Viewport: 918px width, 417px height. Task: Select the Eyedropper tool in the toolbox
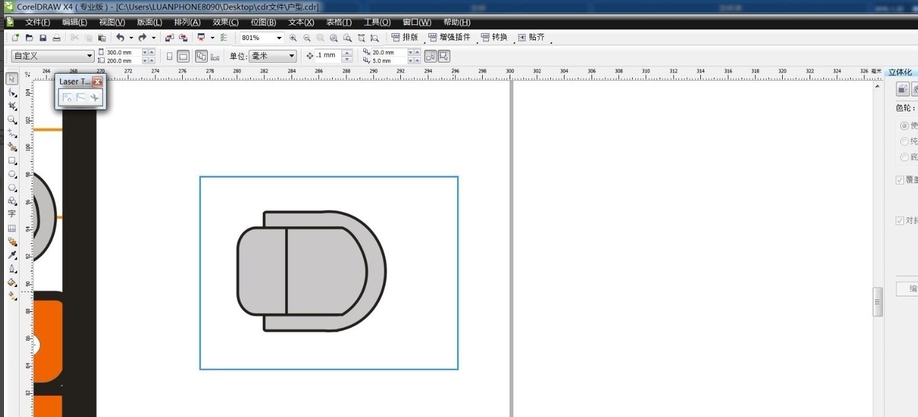coord(12,255)
